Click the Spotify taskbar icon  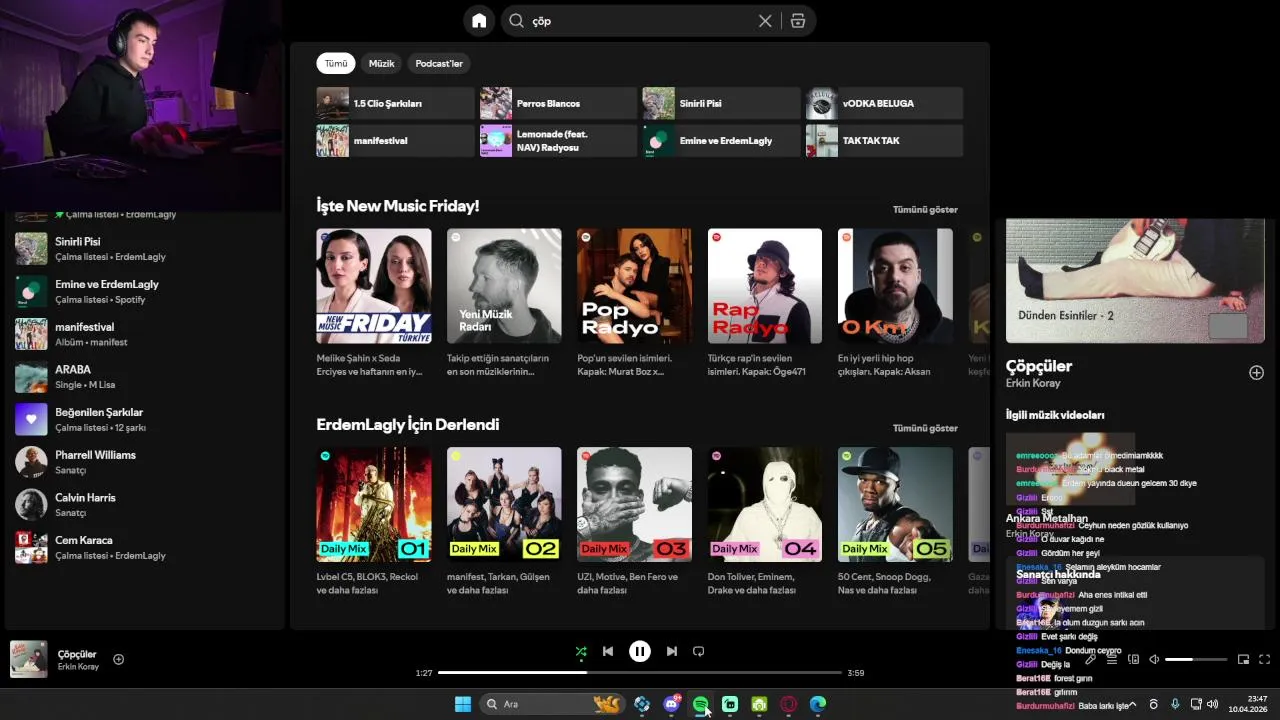point(700,704)
